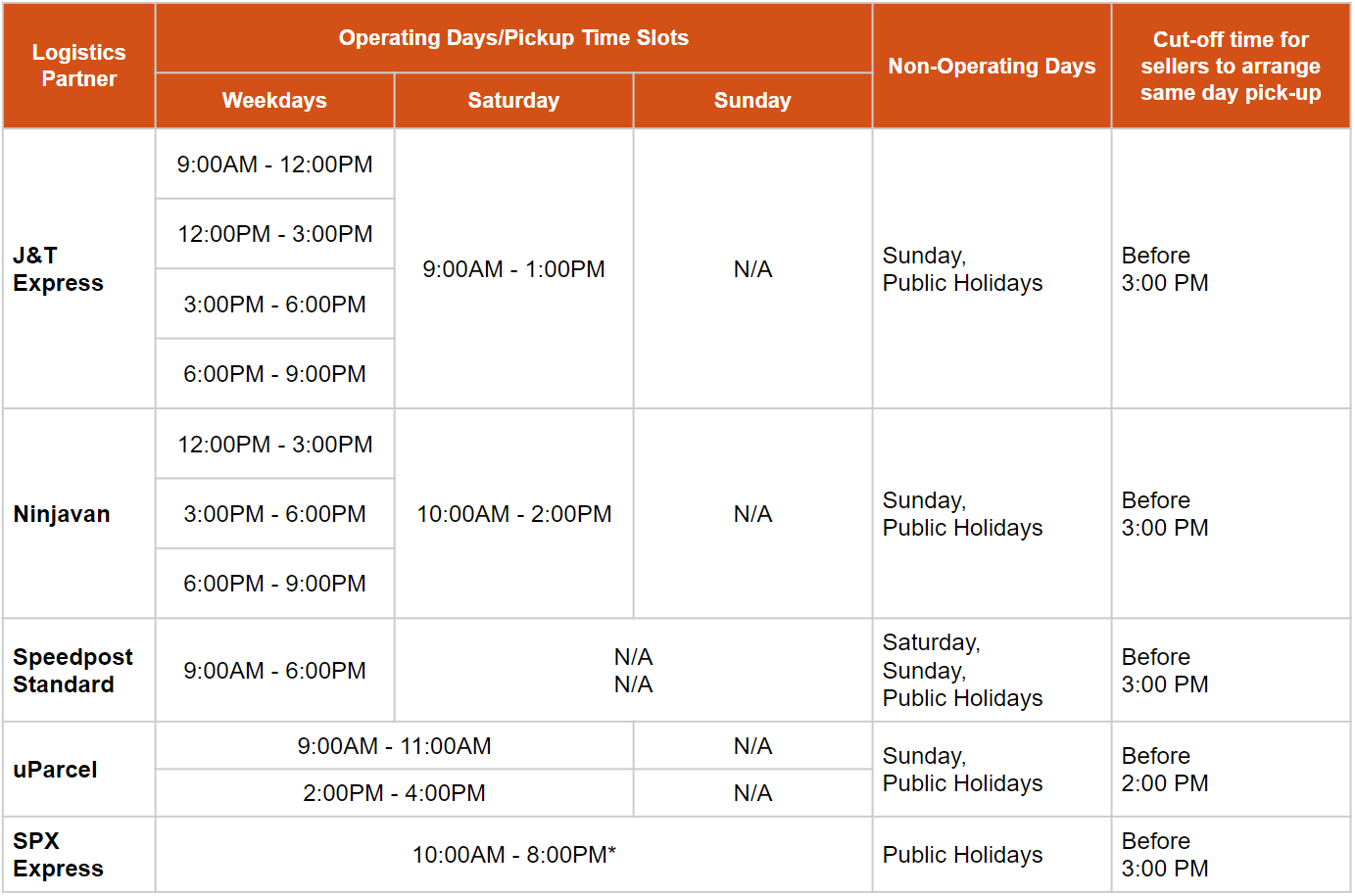The height and width of the screenshot is (896, 1355).
Task: Select the Operating Days/Pickup Time Slots header
Action: 513,38
